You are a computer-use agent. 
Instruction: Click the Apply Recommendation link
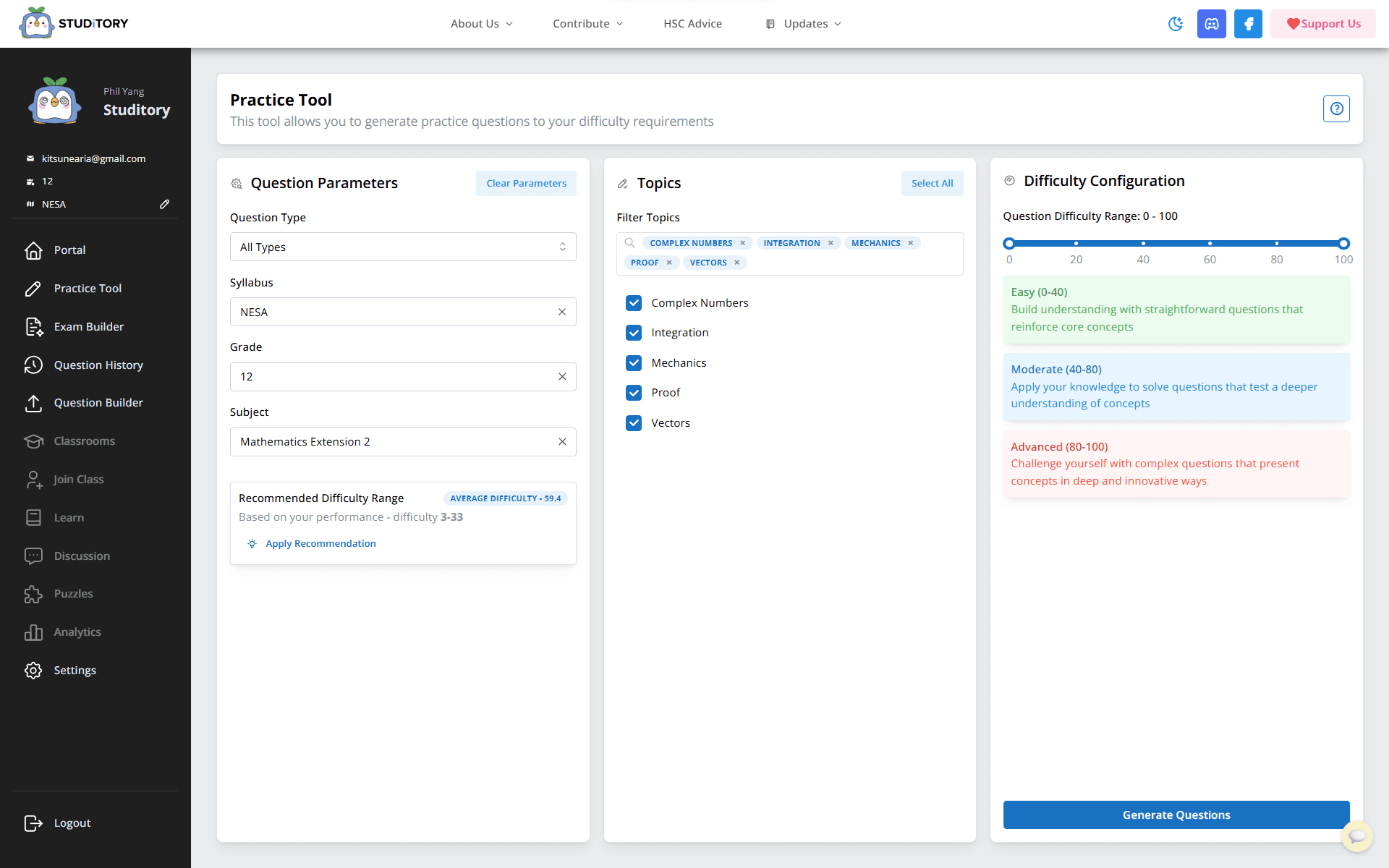click(x=320, y=544)
